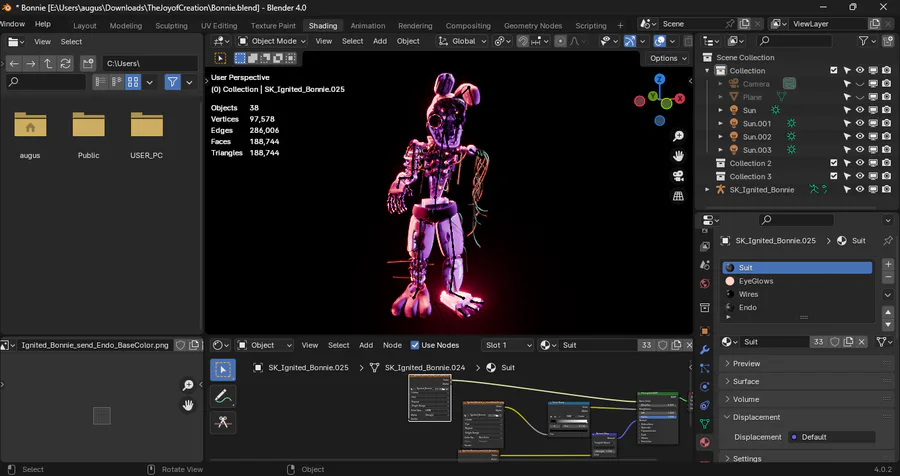This screenshot has height=476, width=900.
Task: Disable Sun.002 render camera icon
Action: 886,137
